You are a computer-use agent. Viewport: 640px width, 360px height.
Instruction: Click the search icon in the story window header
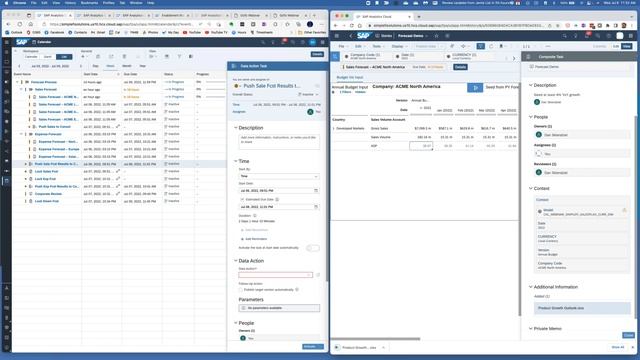564,36
